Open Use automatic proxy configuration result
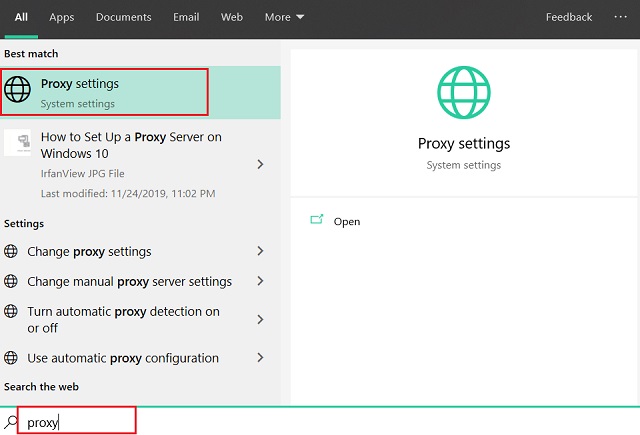Screen dimensions: 640x435 140,358
